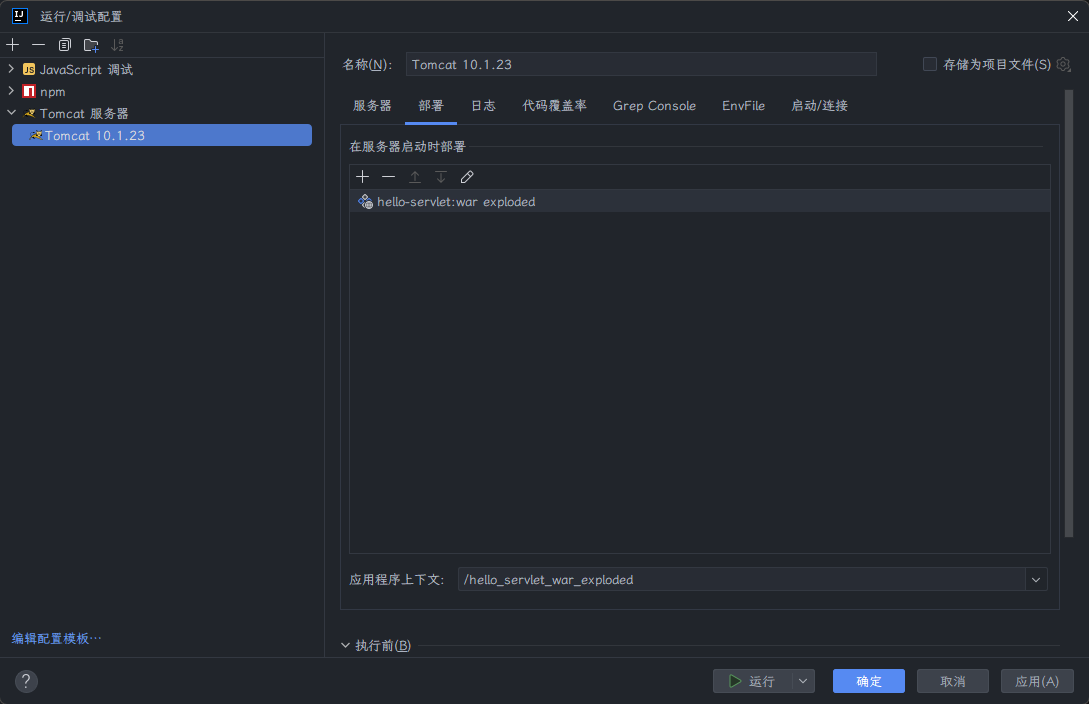Open the EnvFile tab
Screen dimensions: 1089x704
point(743,106)
